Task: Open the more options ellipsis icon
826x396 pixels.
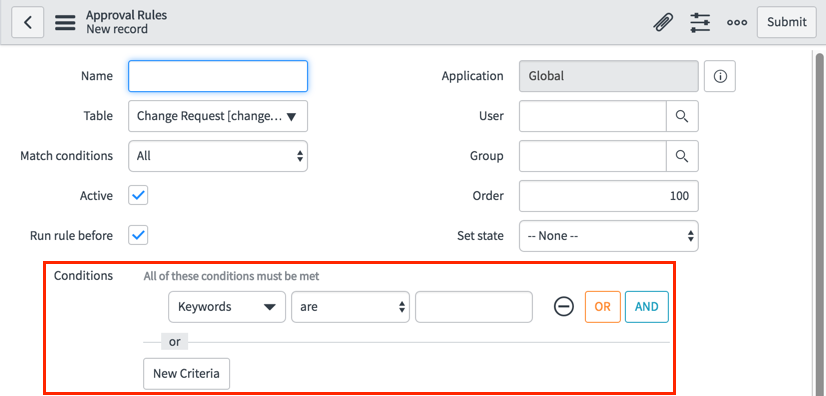Action: click(x=737, y=23)
